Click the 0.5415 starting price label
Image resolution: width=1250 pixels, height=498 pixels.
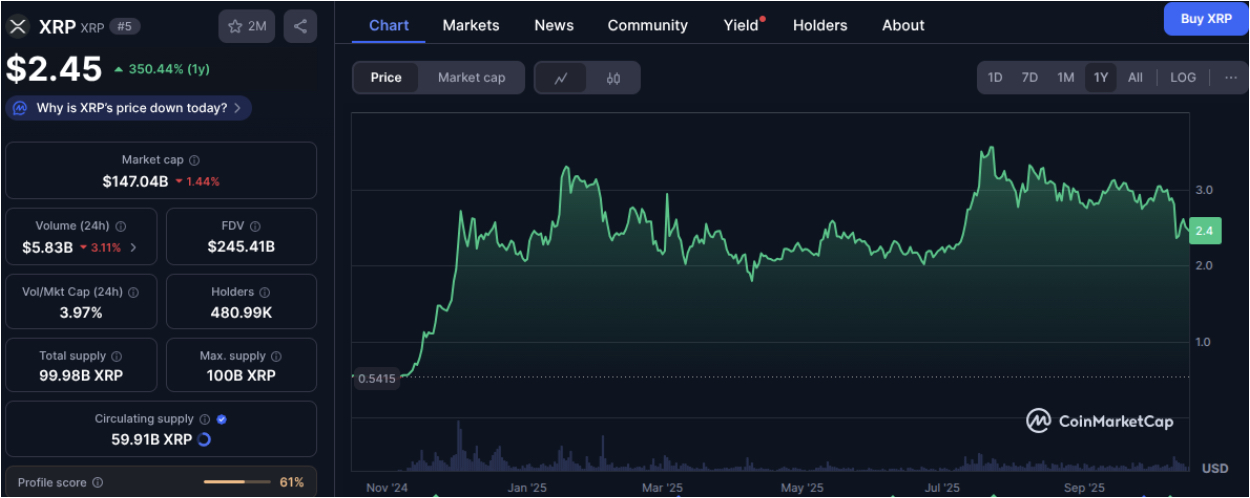(376, 378)
